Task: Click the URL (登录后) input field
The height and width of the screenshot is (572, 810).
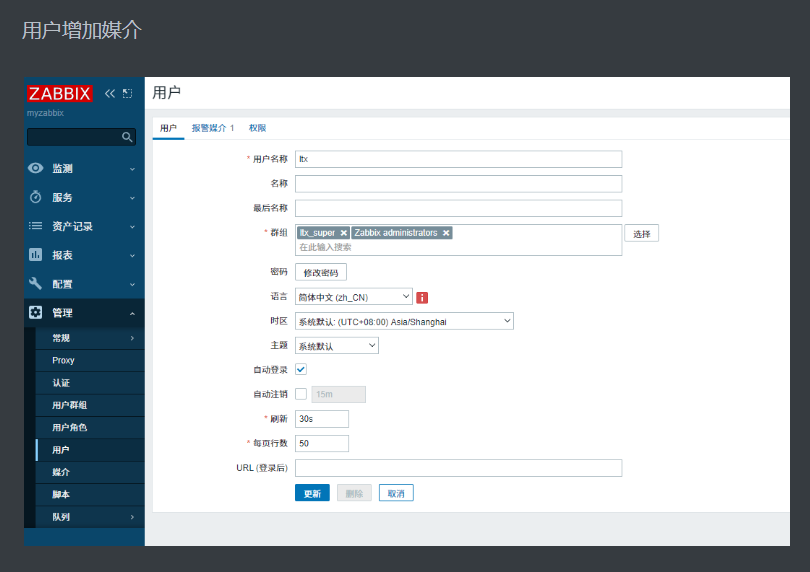Action: [459, 468]
